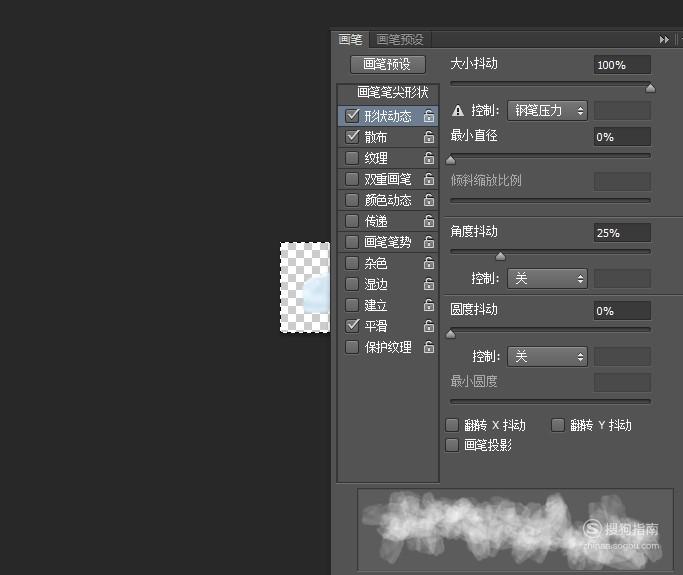The width and height of the screenshot is (683, 575).
Task: Check the 画笔投影 option
Action: [452, 445]
